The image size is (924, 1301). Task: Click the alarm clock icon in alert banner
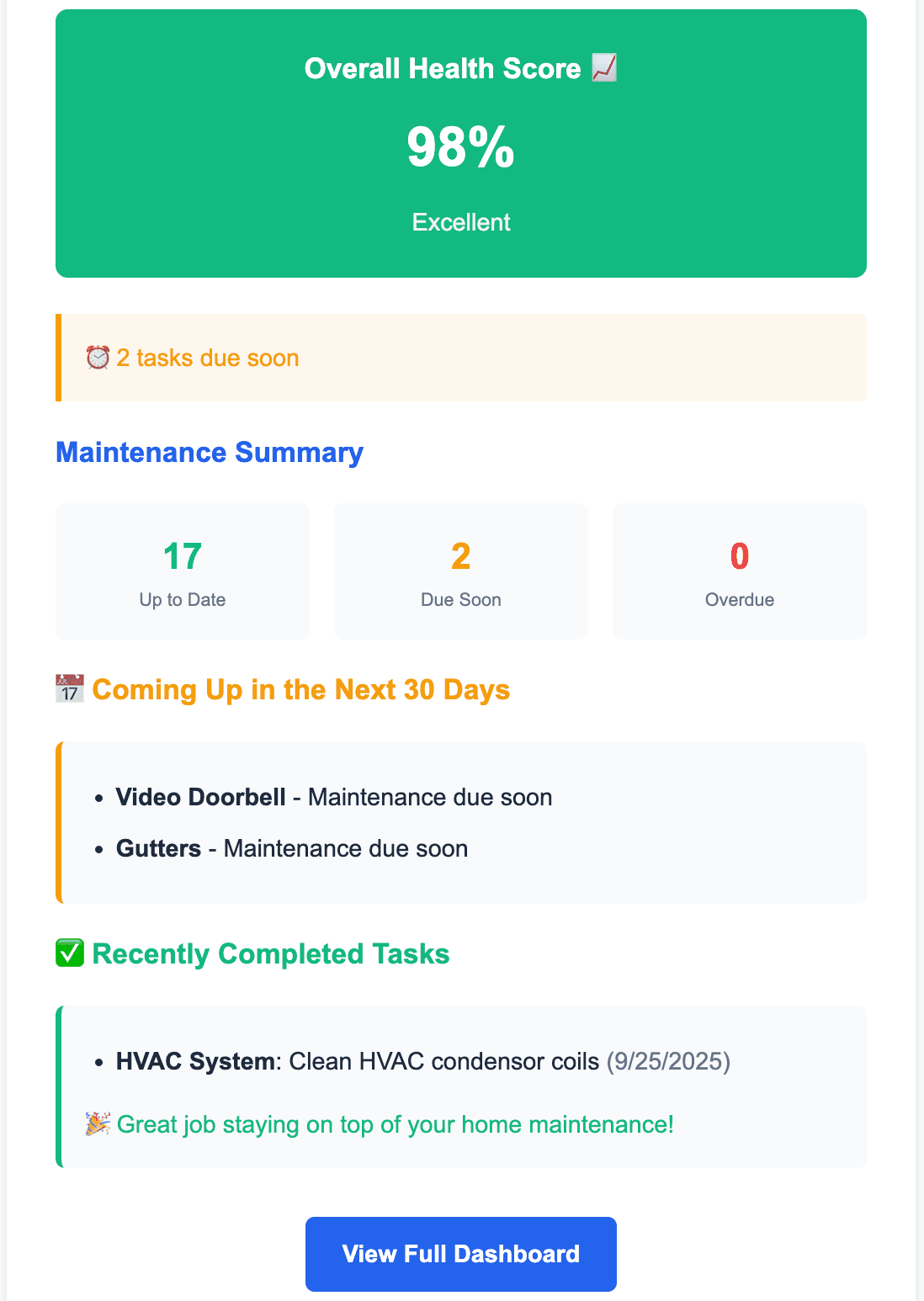click(x=98, y=358)
